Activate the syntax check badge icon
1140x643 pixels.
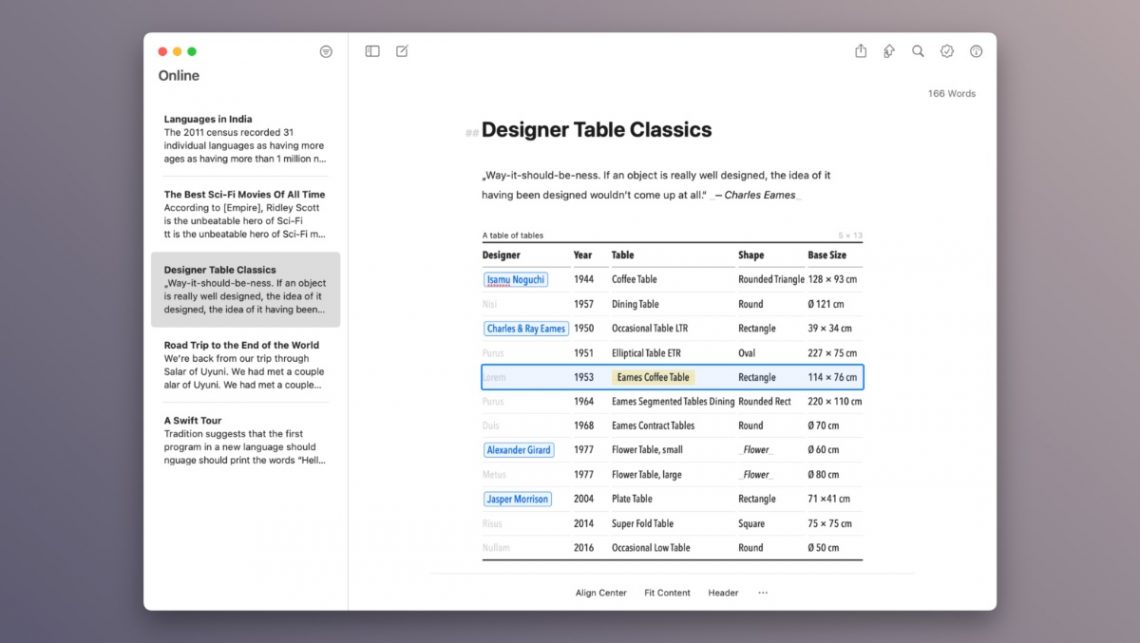pyautogui.click(x=947, y=51)
